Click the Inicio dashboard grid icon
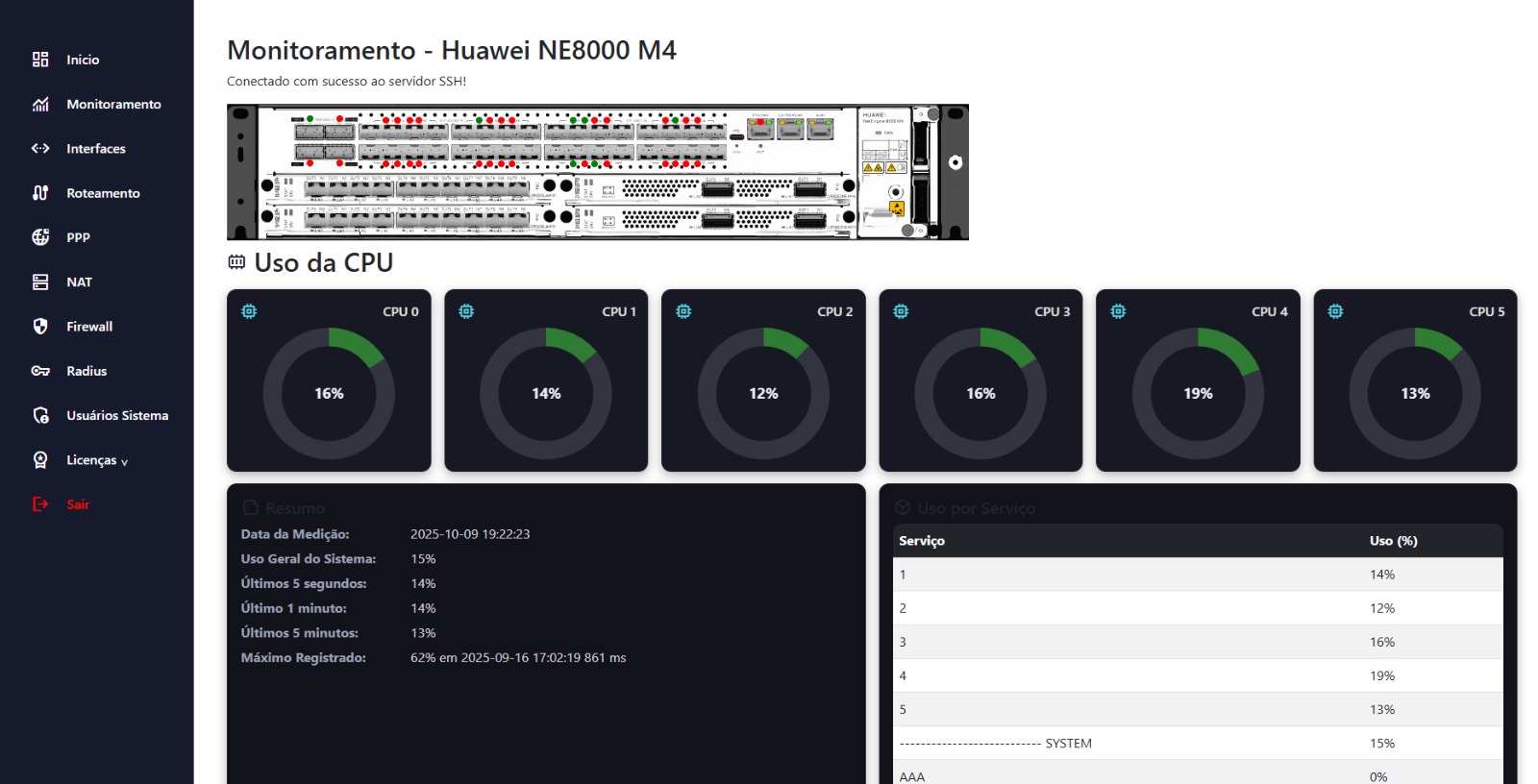The image size is (1538, 784). click(40, 60)
